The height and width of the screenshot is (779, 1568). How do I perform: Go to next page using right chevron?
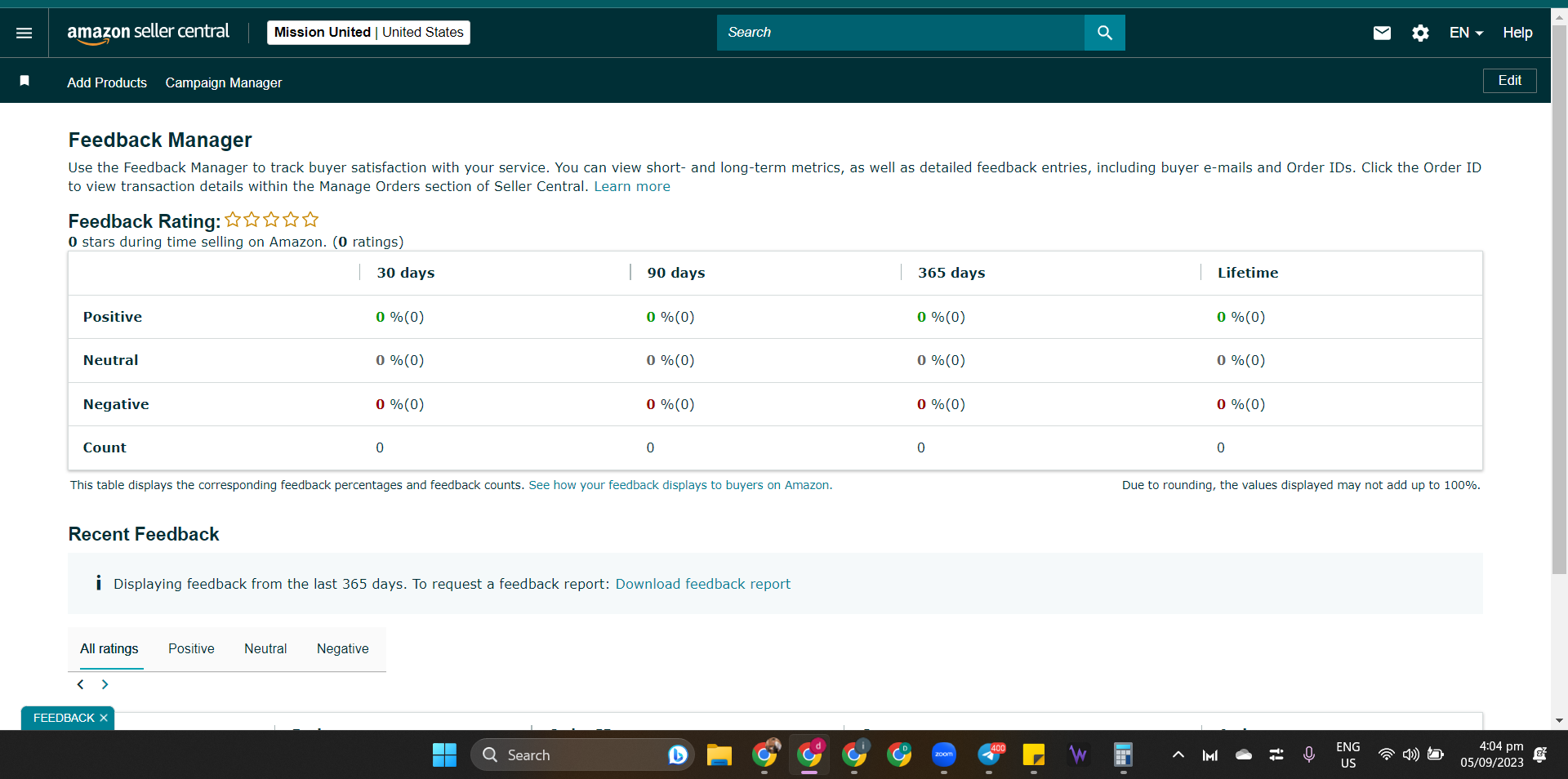105,684
